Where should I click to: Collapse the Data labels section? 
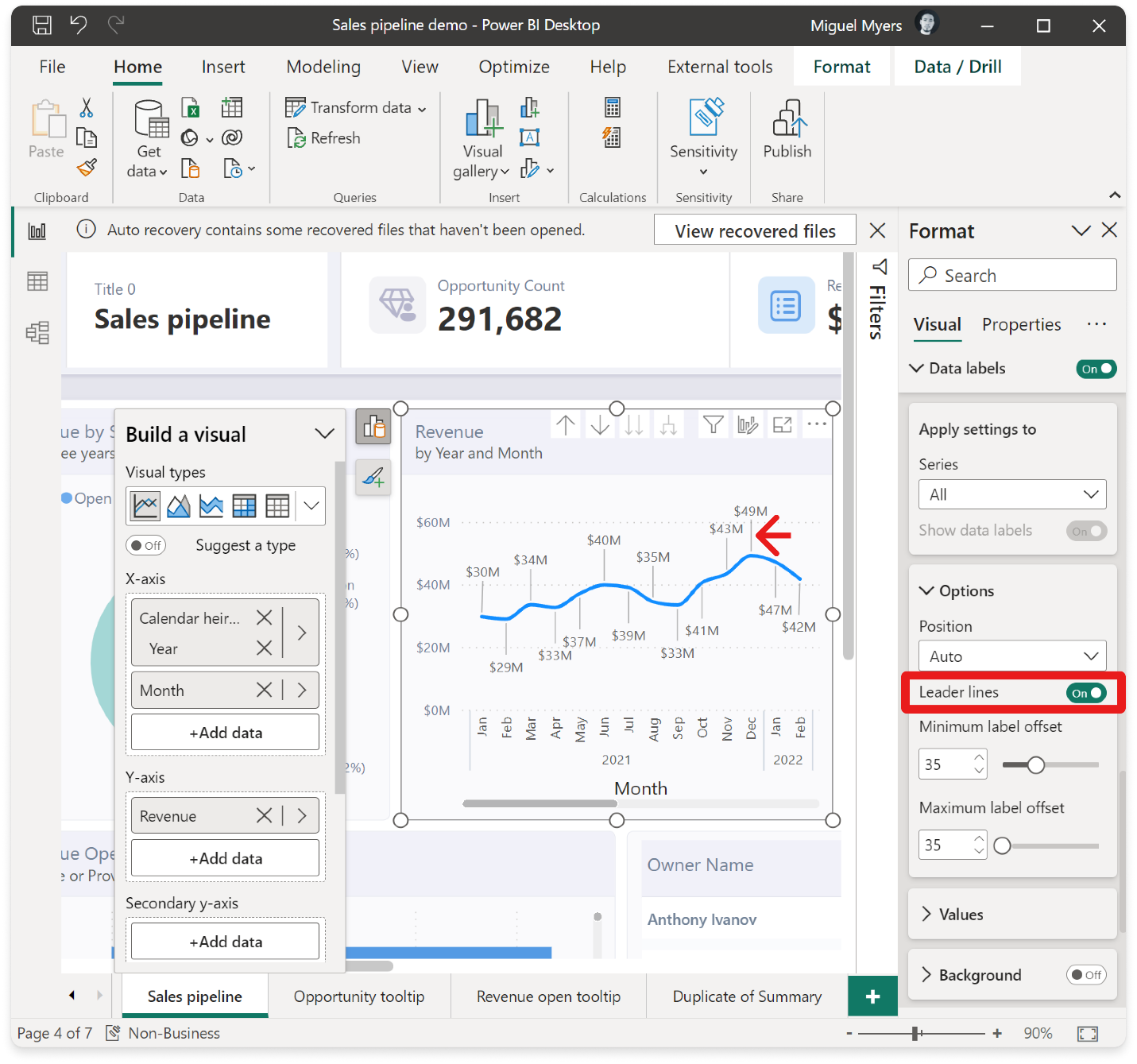[x=916, y=368]
